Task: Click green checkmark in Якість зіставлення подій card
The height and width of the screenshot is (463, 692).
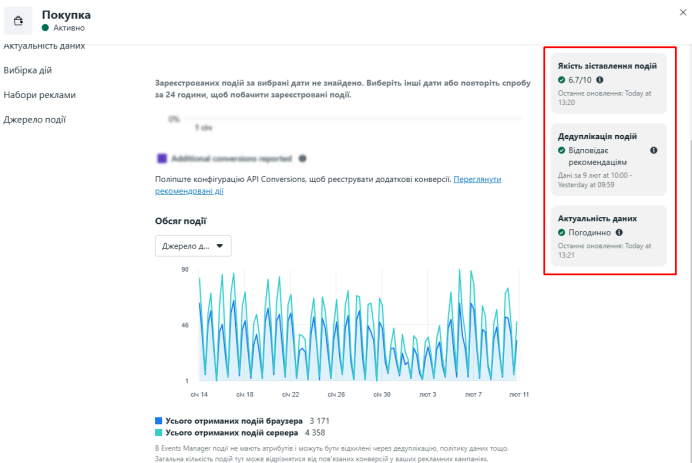Action: coord(561,80)
